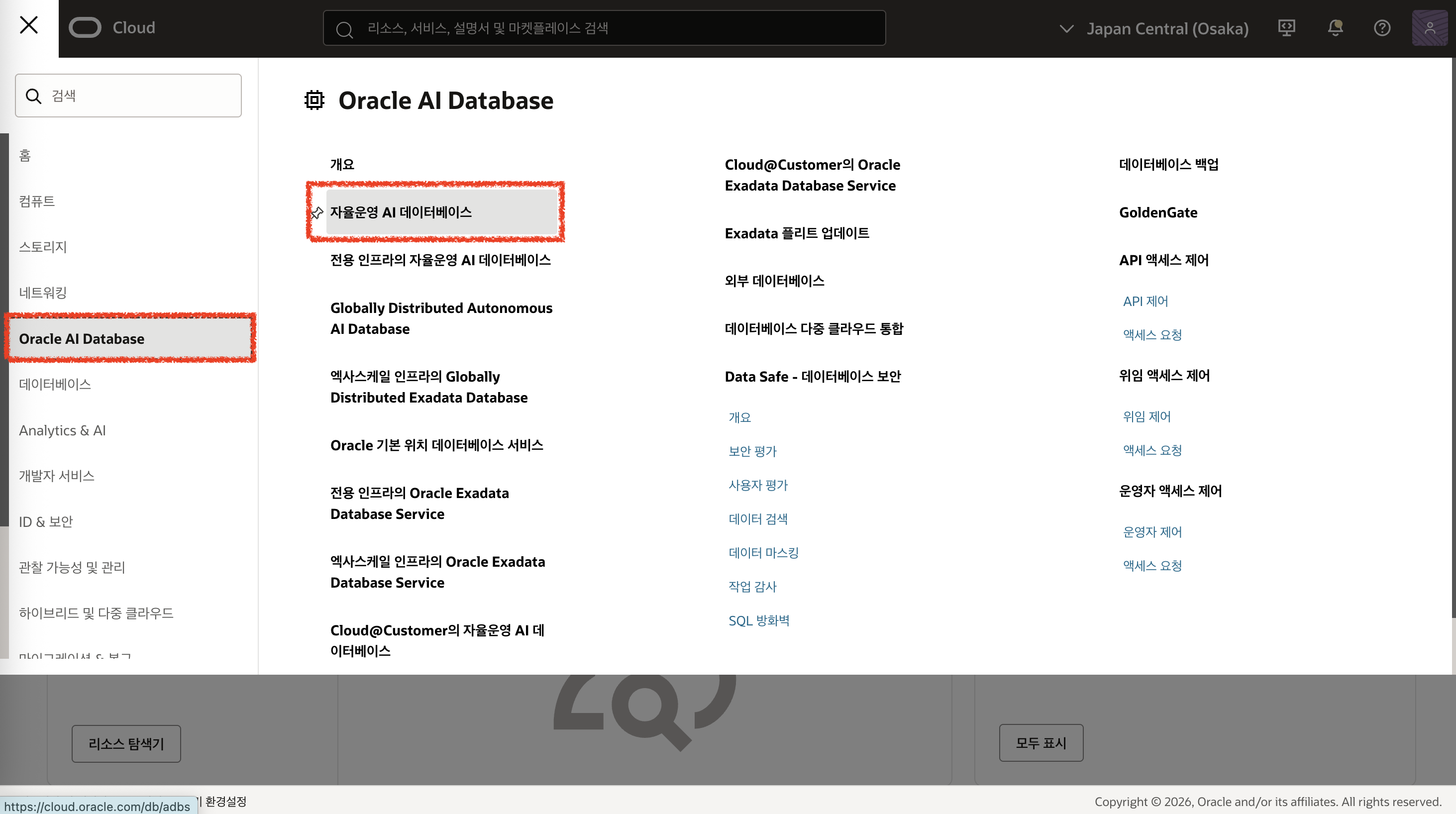This screenshot has height=814, width=1456.
Task: Click the 리소스 탐색기 button
Action: pos(126,743)
